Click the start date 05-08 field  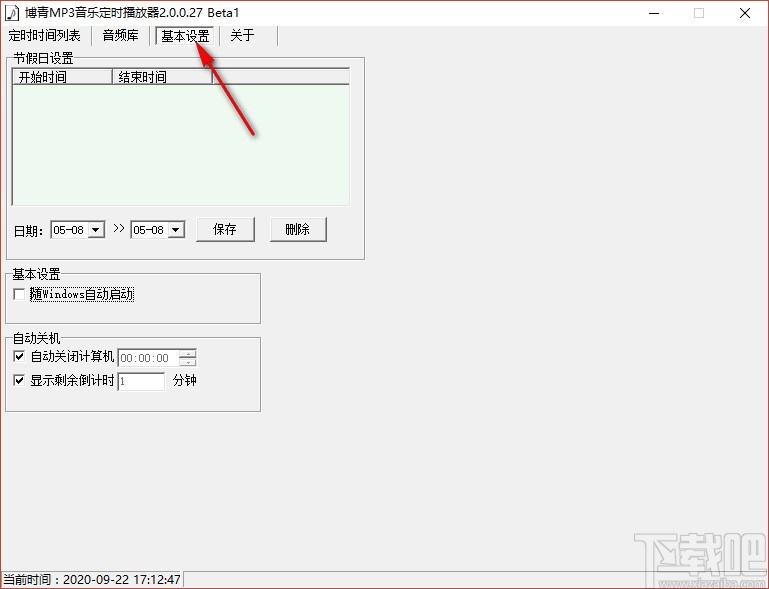point(69,230)
